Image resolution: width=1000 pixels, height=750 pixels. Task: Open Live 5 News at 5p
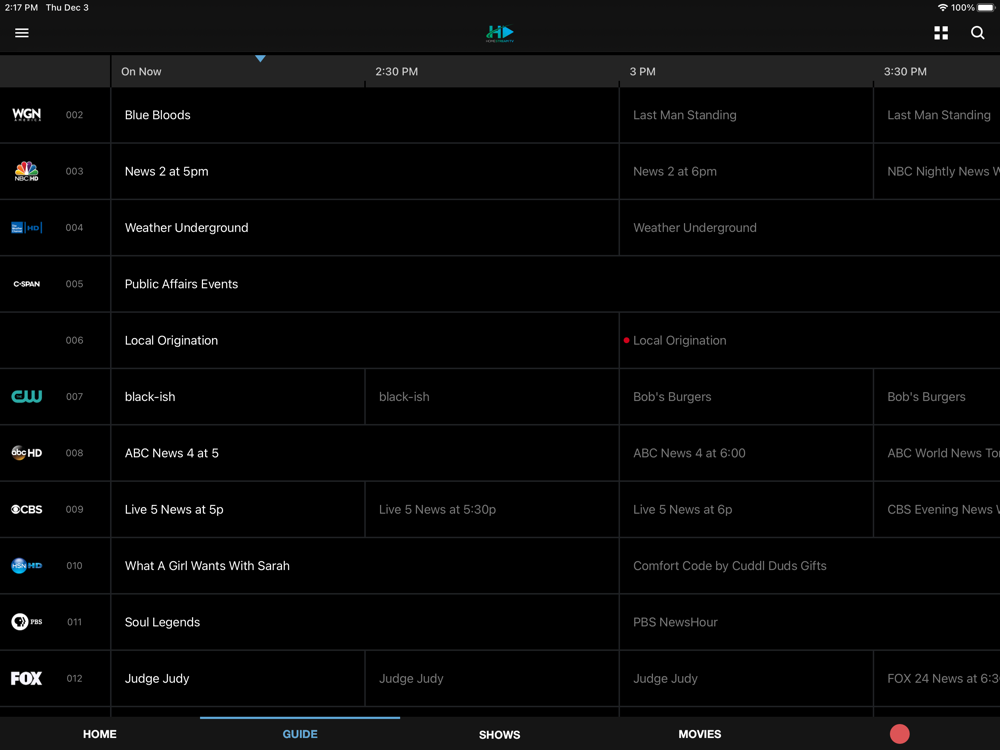coord(238,509)
